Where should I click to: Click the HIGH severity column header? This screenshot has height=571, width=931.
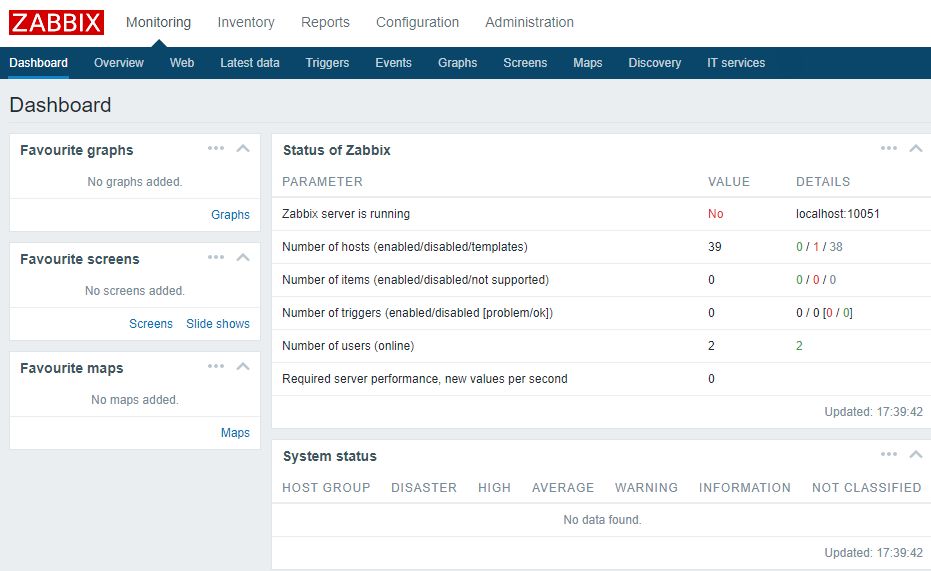pos(495,488)
